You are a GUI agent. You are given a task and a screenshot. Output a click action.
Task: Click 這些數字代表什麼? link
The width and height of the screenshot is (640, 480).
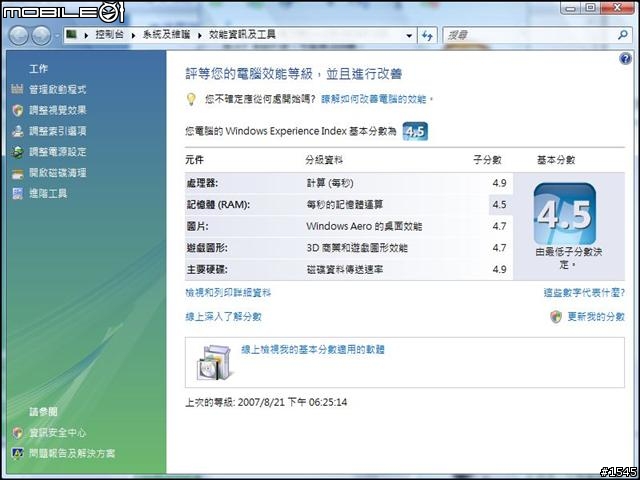tap(584, 293)
